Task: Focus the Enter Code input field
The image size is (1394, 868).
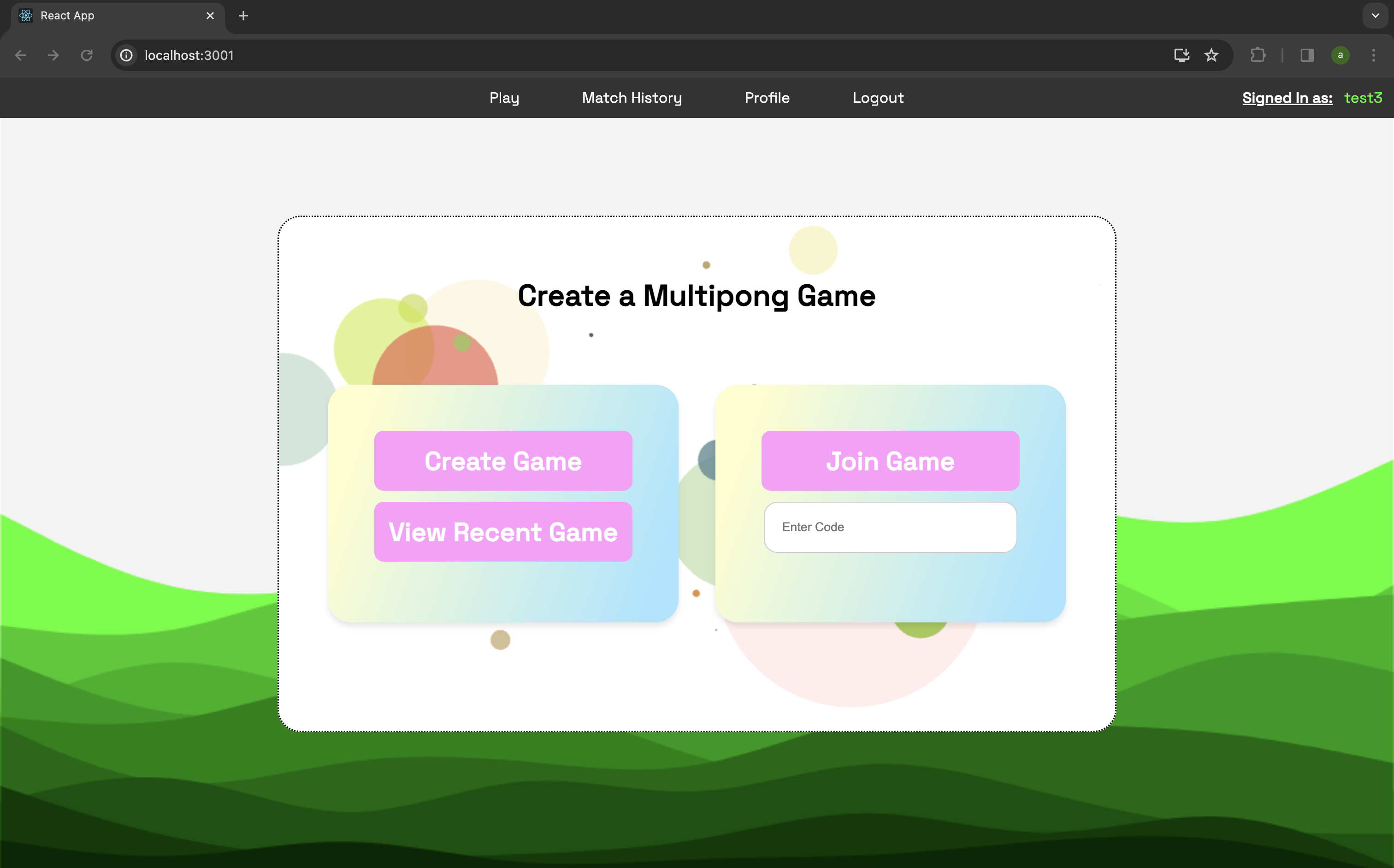Action: pyautogui.click(x=890, y=527)
